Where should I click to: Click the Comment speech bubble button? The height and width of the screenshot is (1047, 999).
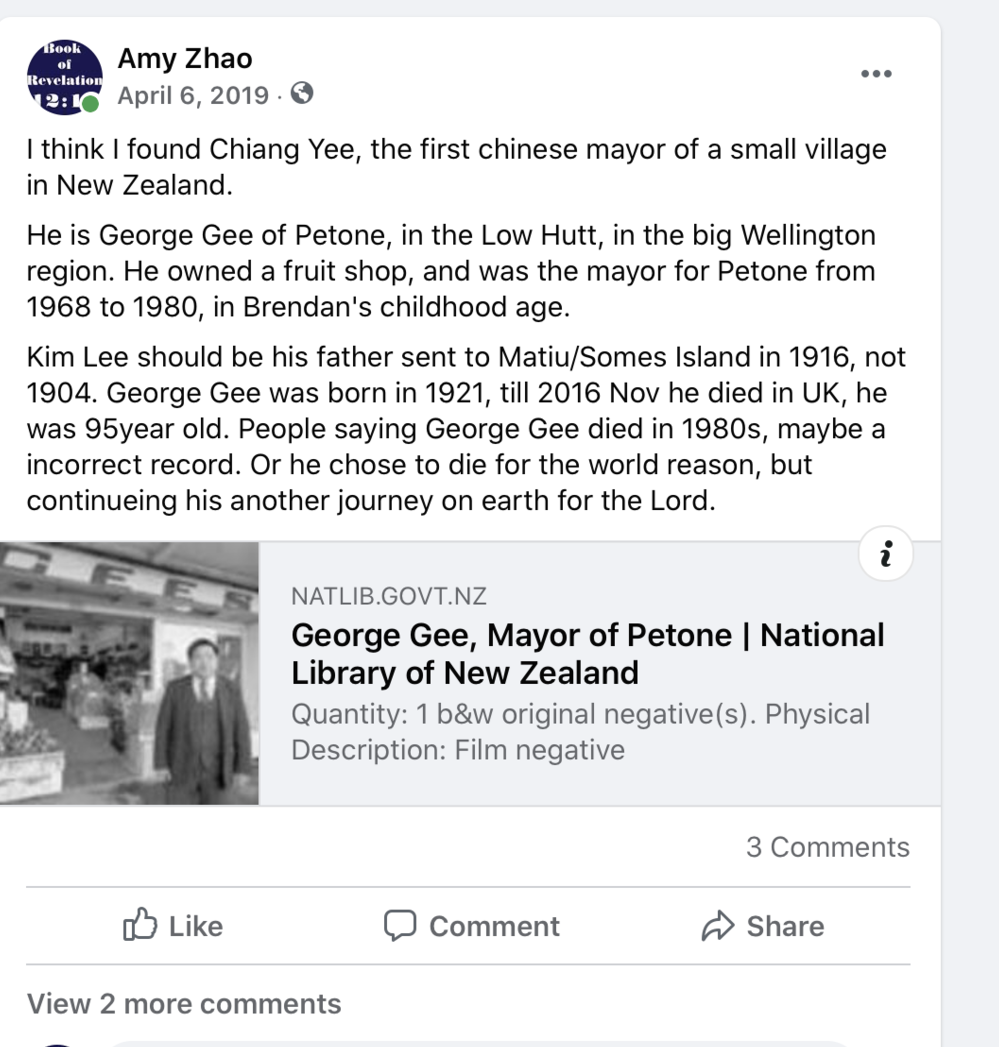tap(472, 926)
